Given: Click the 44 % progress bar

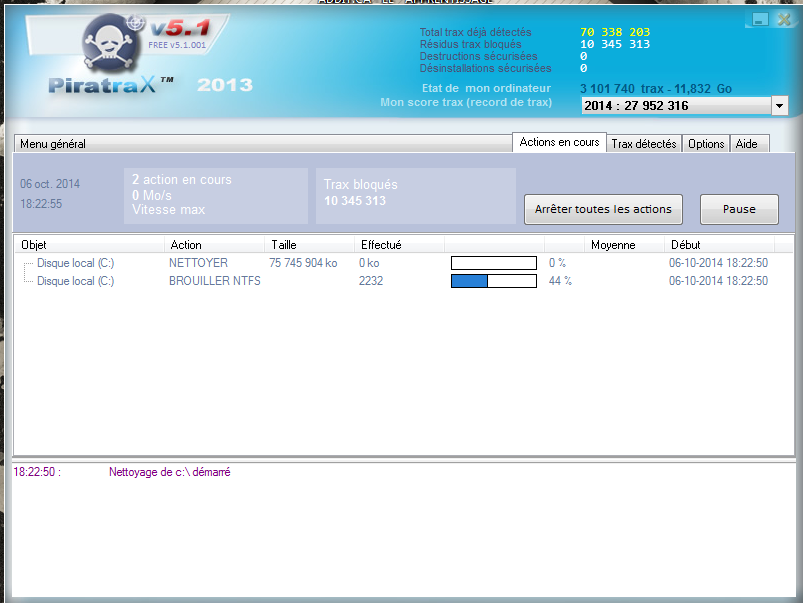Looking at the screenshot, I should pyautogui.click(x=494, y=281).
